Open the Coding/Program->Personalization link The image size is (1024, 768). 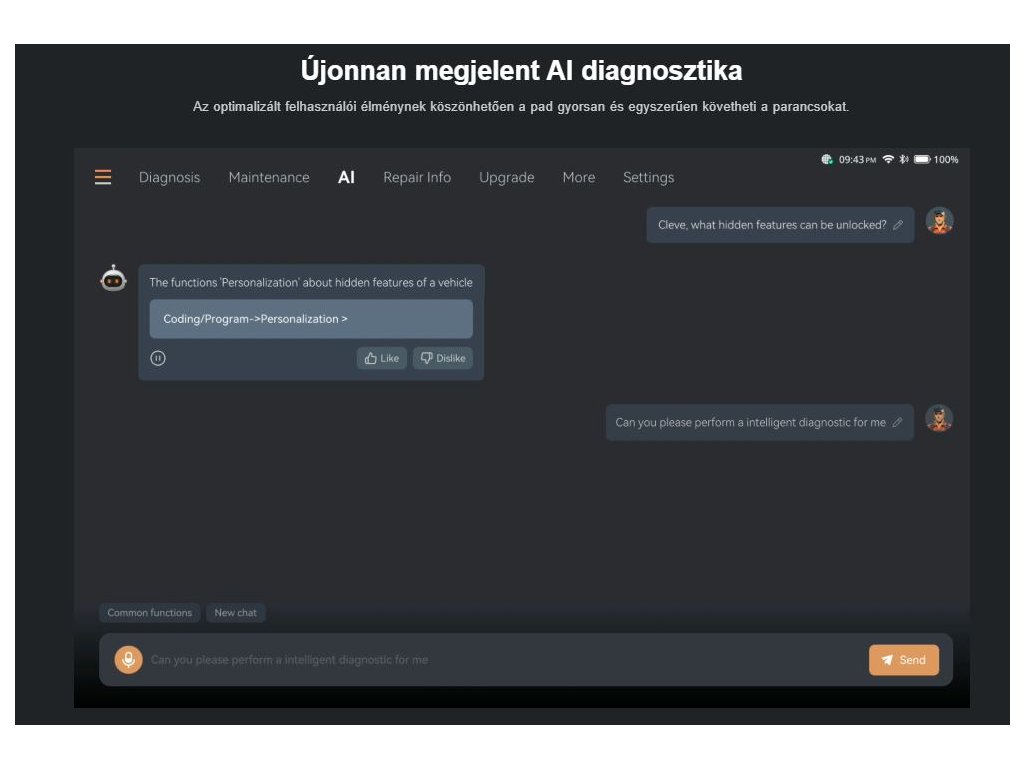click(311, 319)
